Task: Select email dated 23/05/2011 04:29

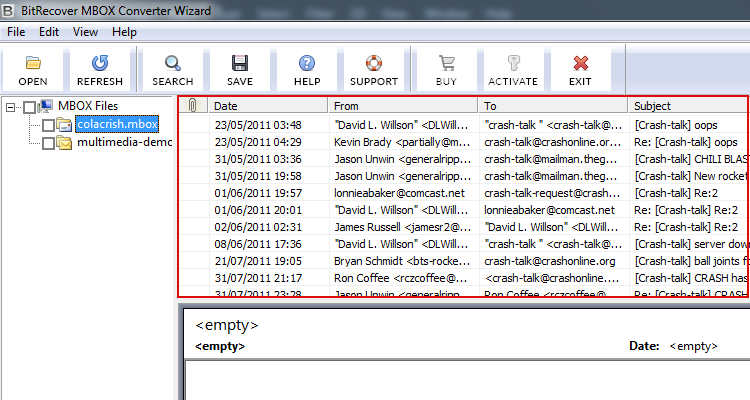Action: pyautogui.click(x=463, y=142)
